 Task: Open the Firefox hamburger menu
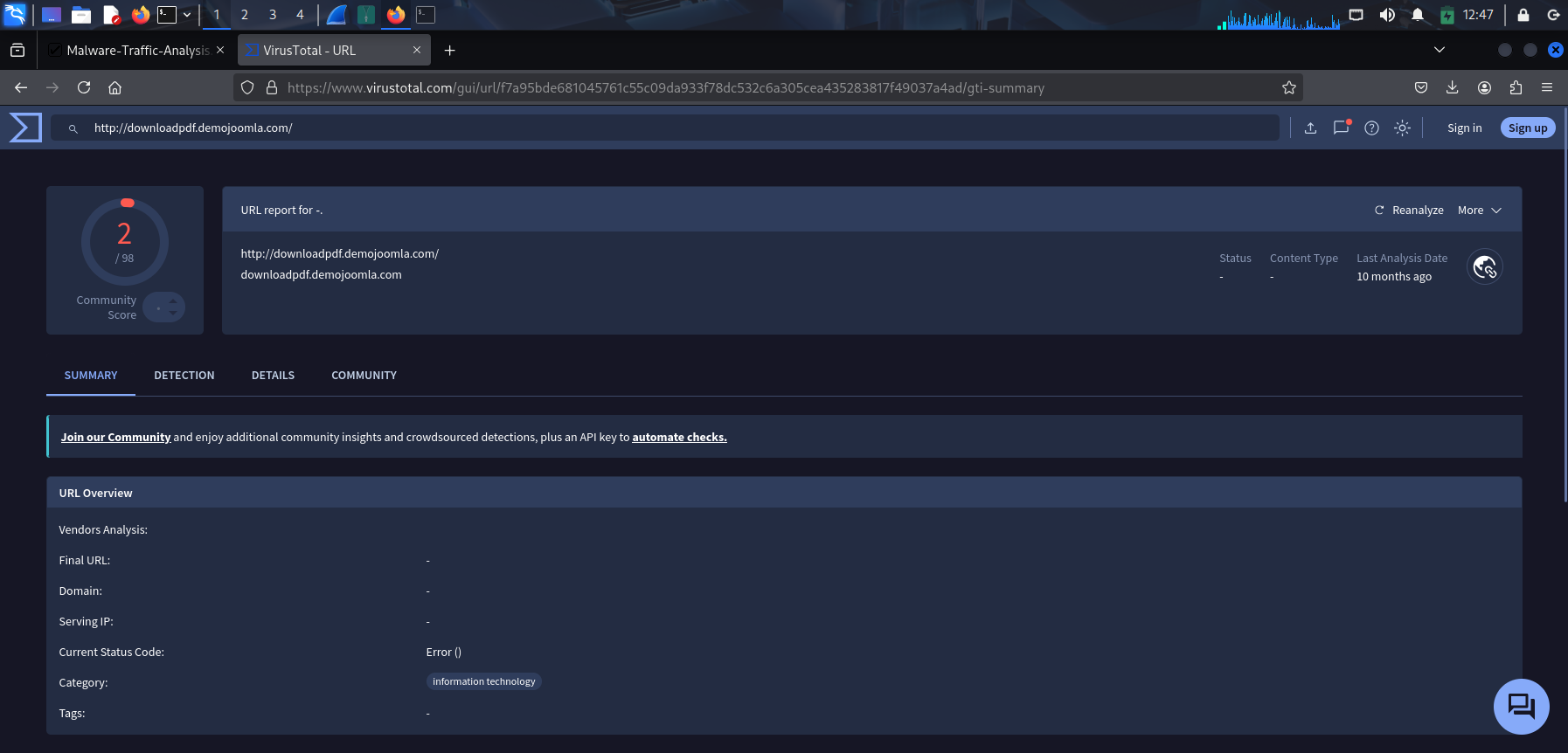coord(1547,87)
